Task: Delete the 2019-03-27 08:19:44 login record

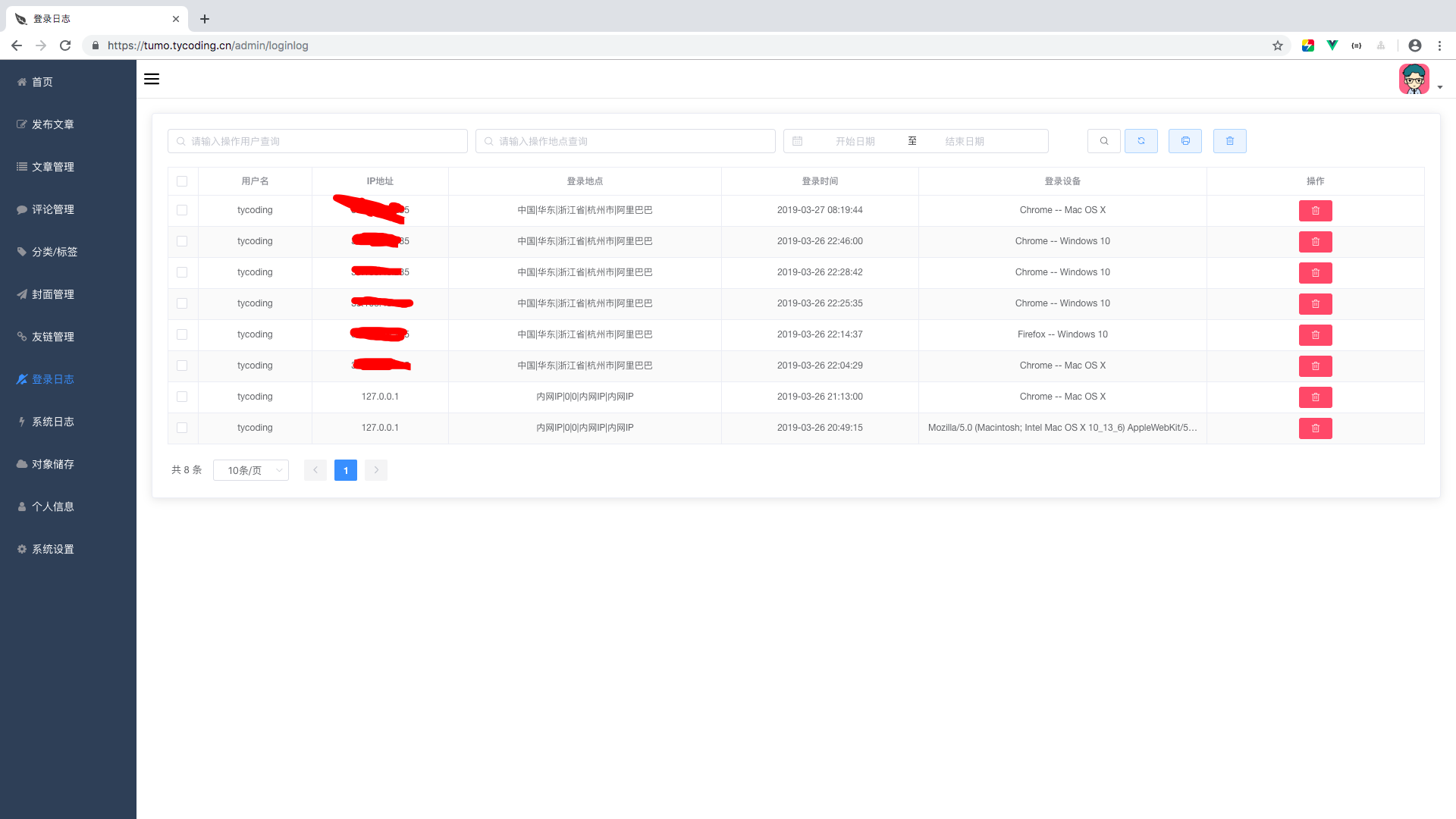Action: click(x=1316, y=211)
